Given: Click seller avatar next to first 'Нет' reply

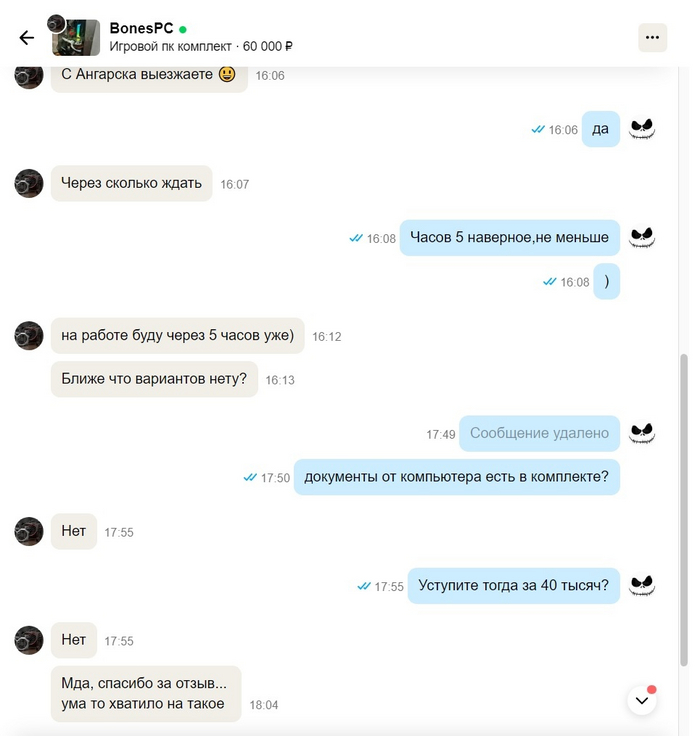Looking at the screenshot, I should coord(29,531).
